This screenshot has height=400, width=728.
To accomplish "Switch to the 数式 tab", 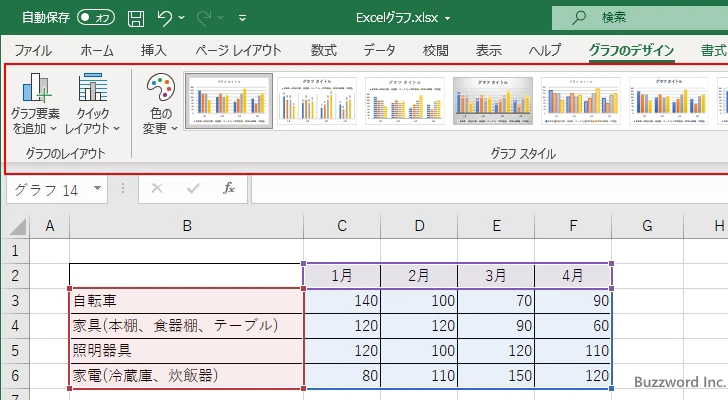I will click(x=324, y=50).
